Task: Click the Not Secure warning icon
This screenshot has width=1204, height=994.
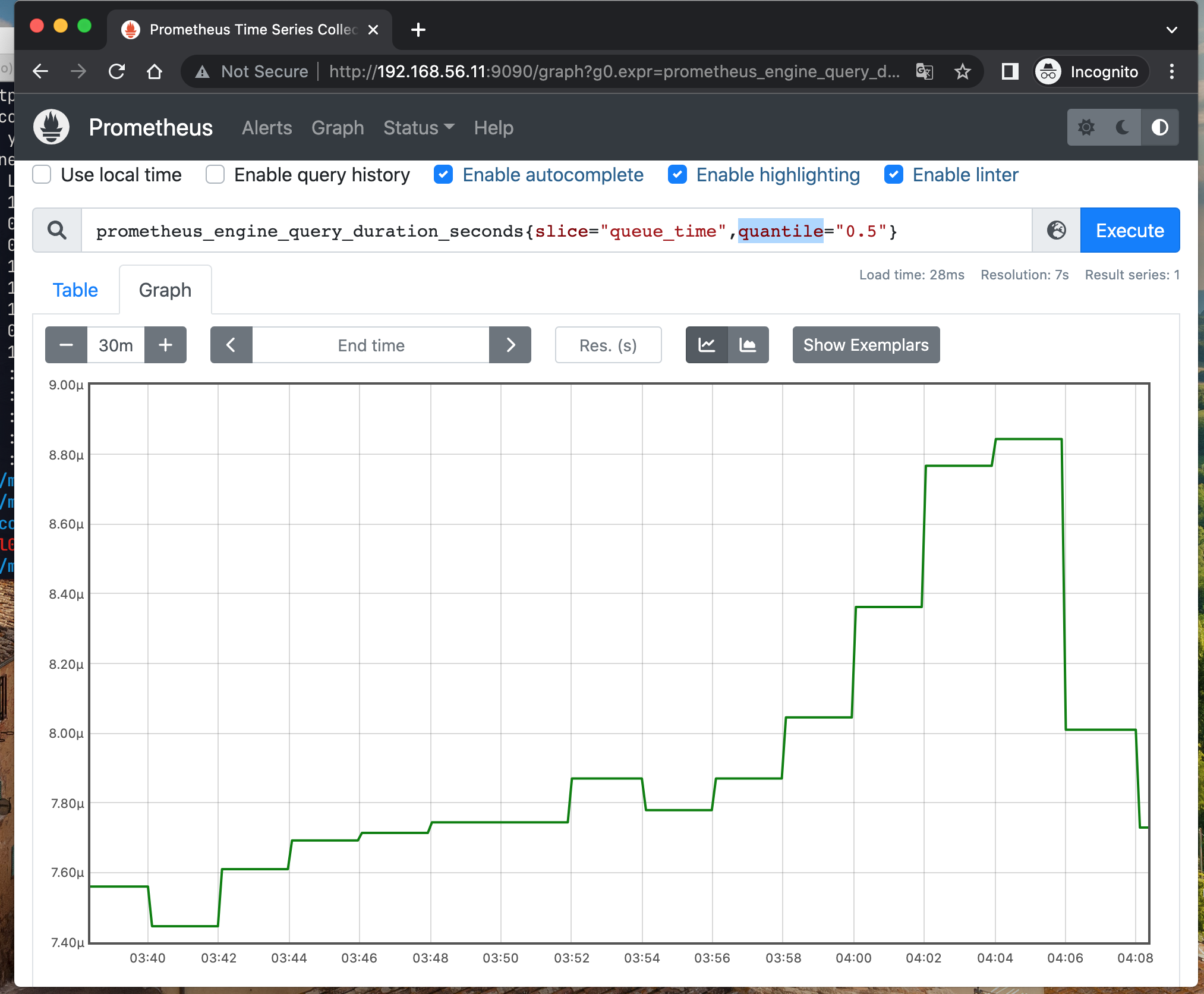Action: click(203, 72)
